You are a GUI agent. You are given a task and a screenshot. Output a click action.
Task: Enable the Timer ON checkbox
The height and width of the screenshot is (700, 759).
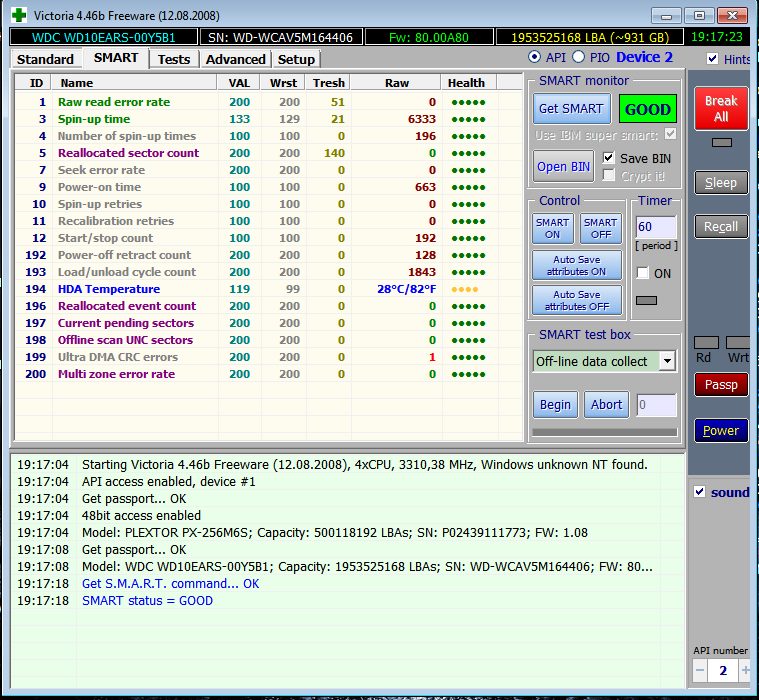pos(642,273)
